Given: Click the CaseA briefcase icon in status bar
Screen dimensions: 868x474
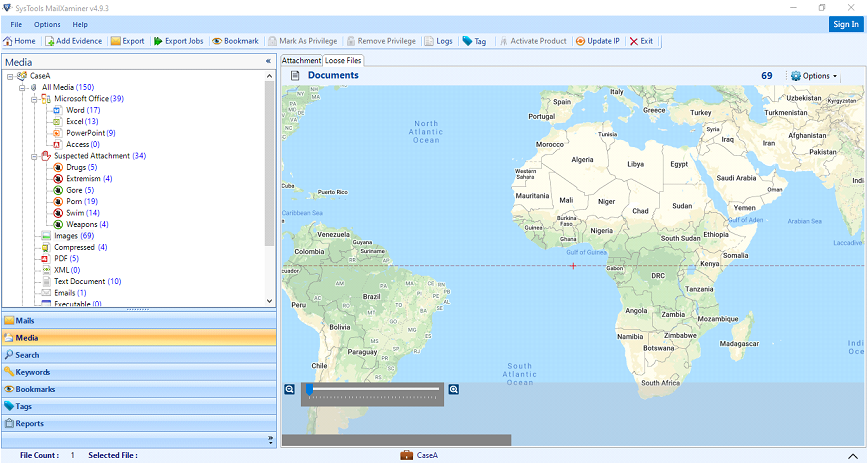Looking at the screenshot, I should 406,455.
